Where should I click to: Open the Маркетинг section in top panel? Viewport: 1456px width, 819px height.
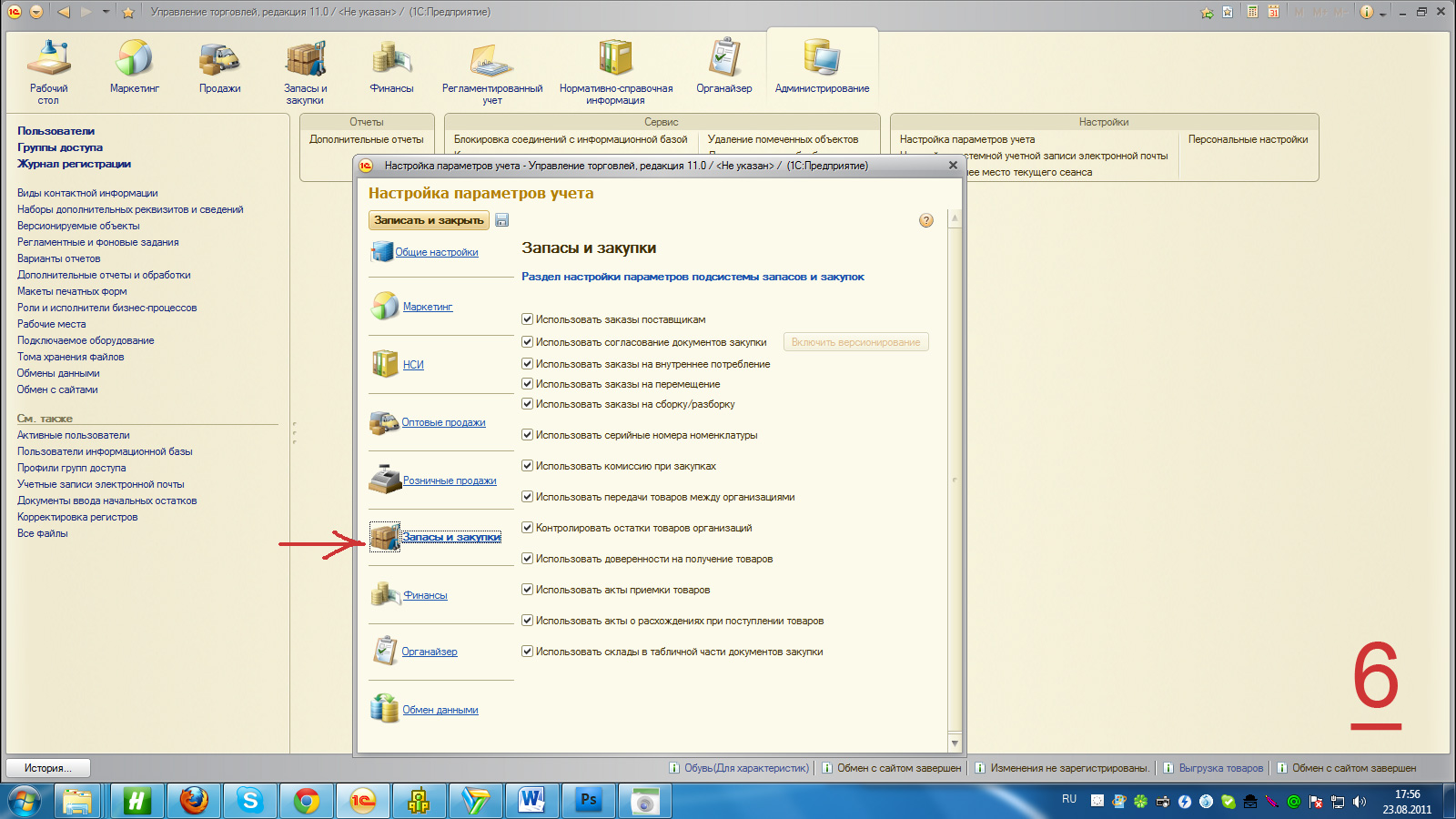[x=135, y=67]
